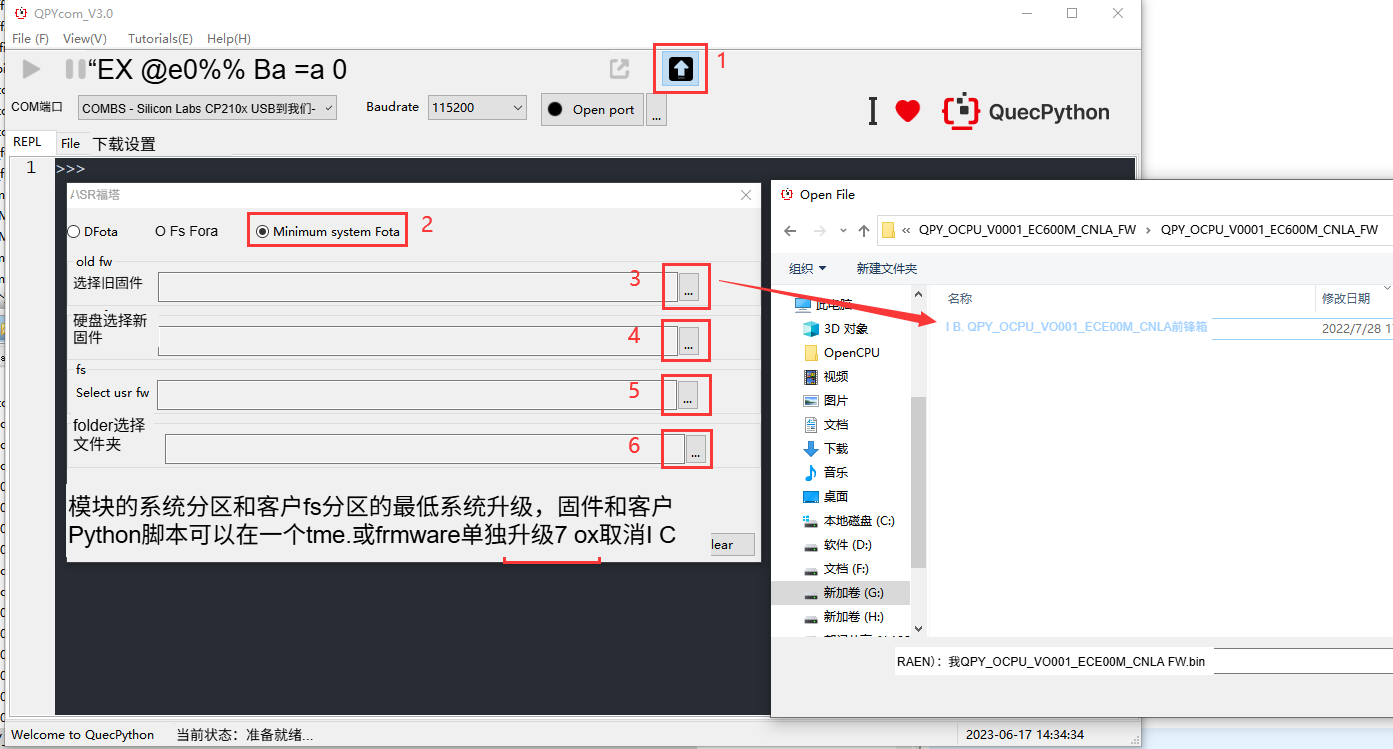The width and height of the screenshot is (1393, 749).
Task: Click the Open File sidebar scrollbar thumb
Action: pyautogui.click(x=918, y=480)
